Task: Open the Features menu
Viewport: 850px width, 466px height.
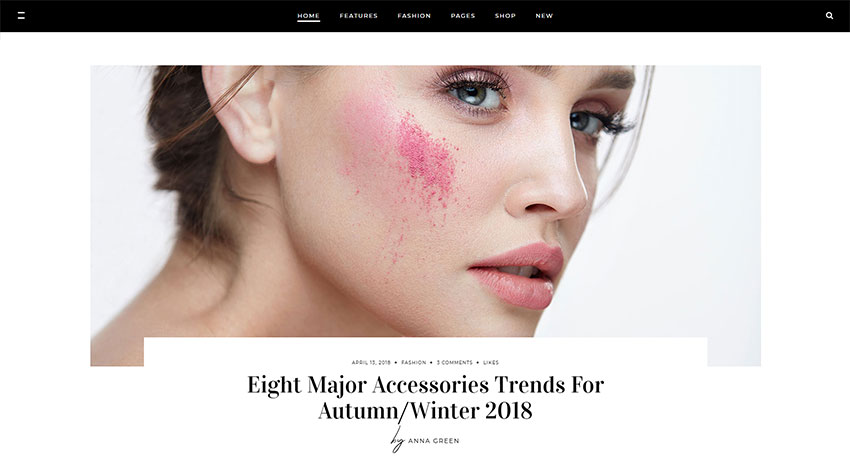Action: (358, 16)
